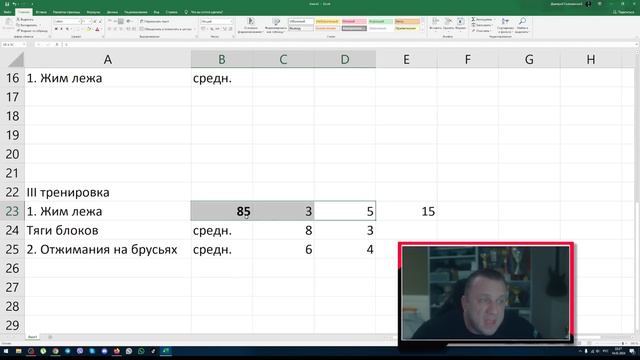
Task: Toggle Underline formatting
Action: (67, 29)
